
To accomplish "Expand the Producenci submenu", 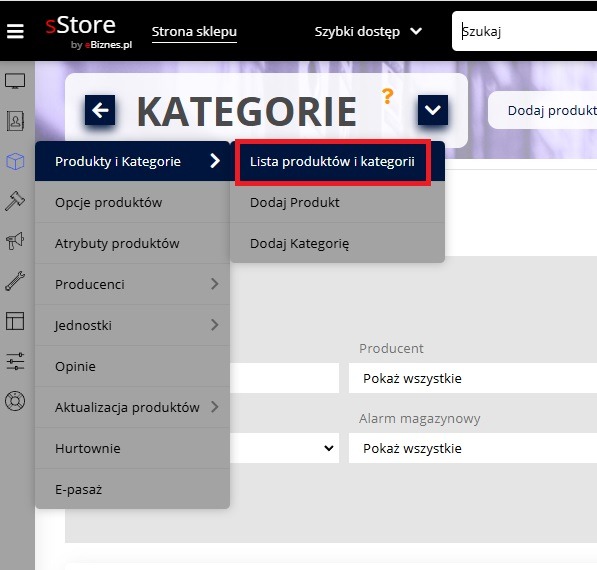I will [132, 284].
